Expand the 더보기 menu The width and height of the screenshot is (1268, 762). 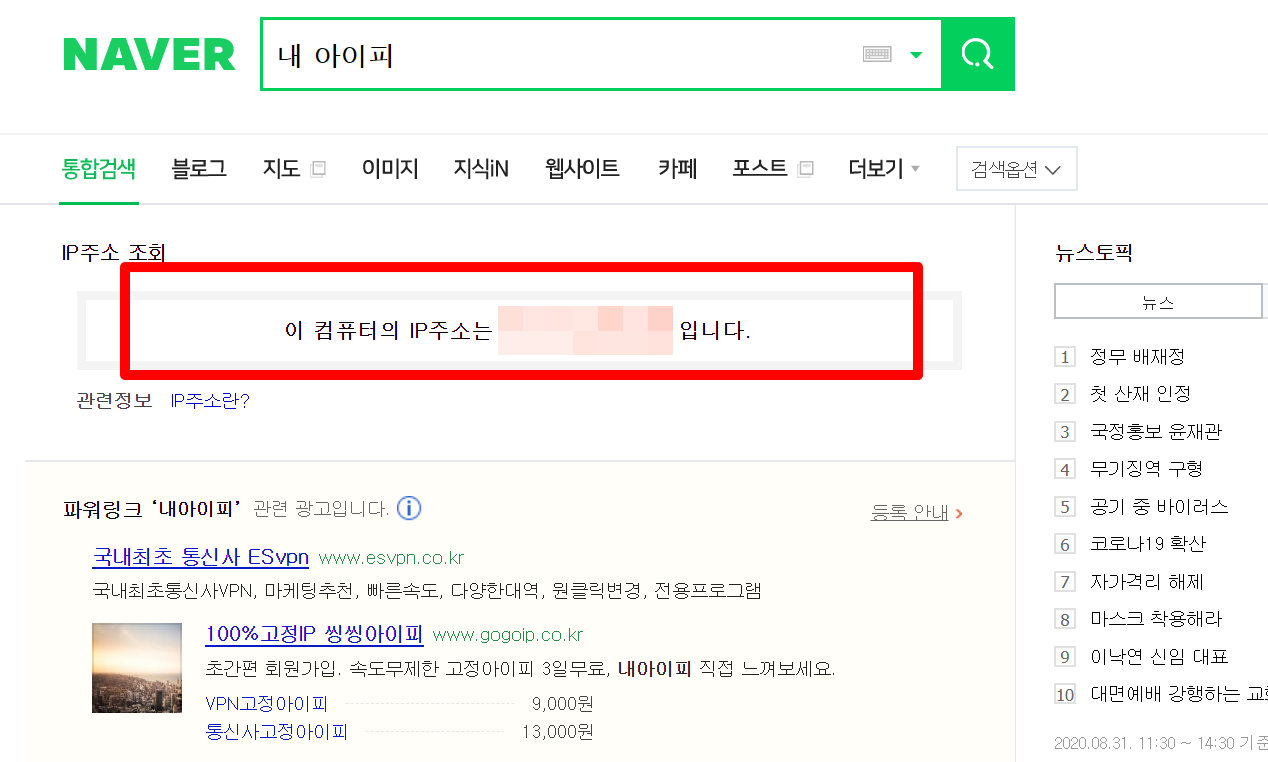884,169
